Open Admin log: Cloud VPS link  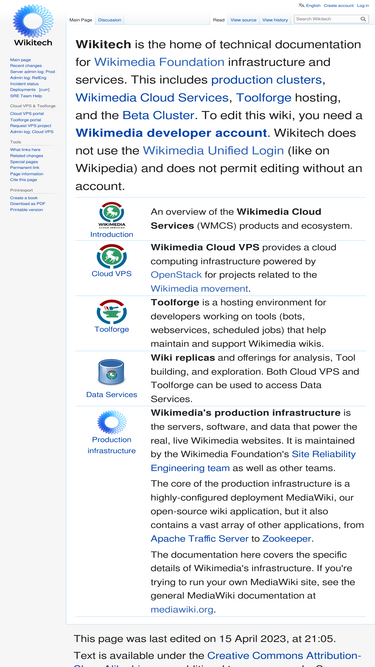(31, 132)
